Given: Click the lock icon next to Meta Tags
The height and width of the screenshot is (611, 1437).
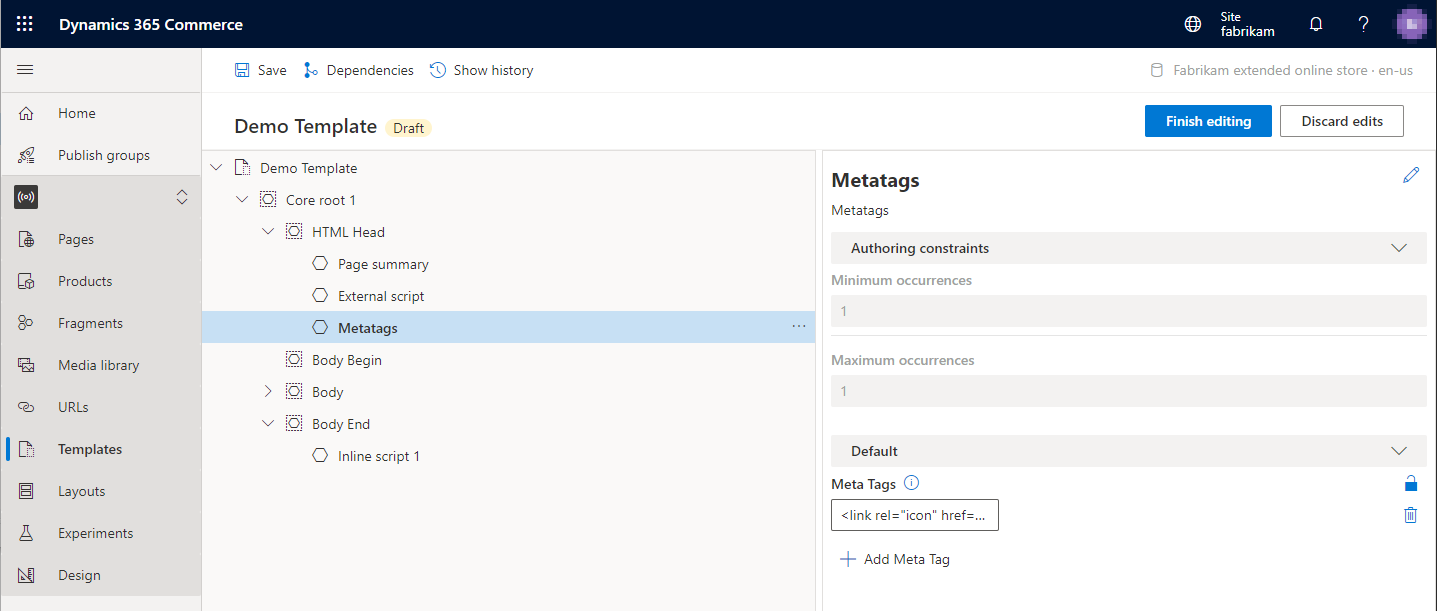Looking at the screenshot, I should [x=1410, y=483].
